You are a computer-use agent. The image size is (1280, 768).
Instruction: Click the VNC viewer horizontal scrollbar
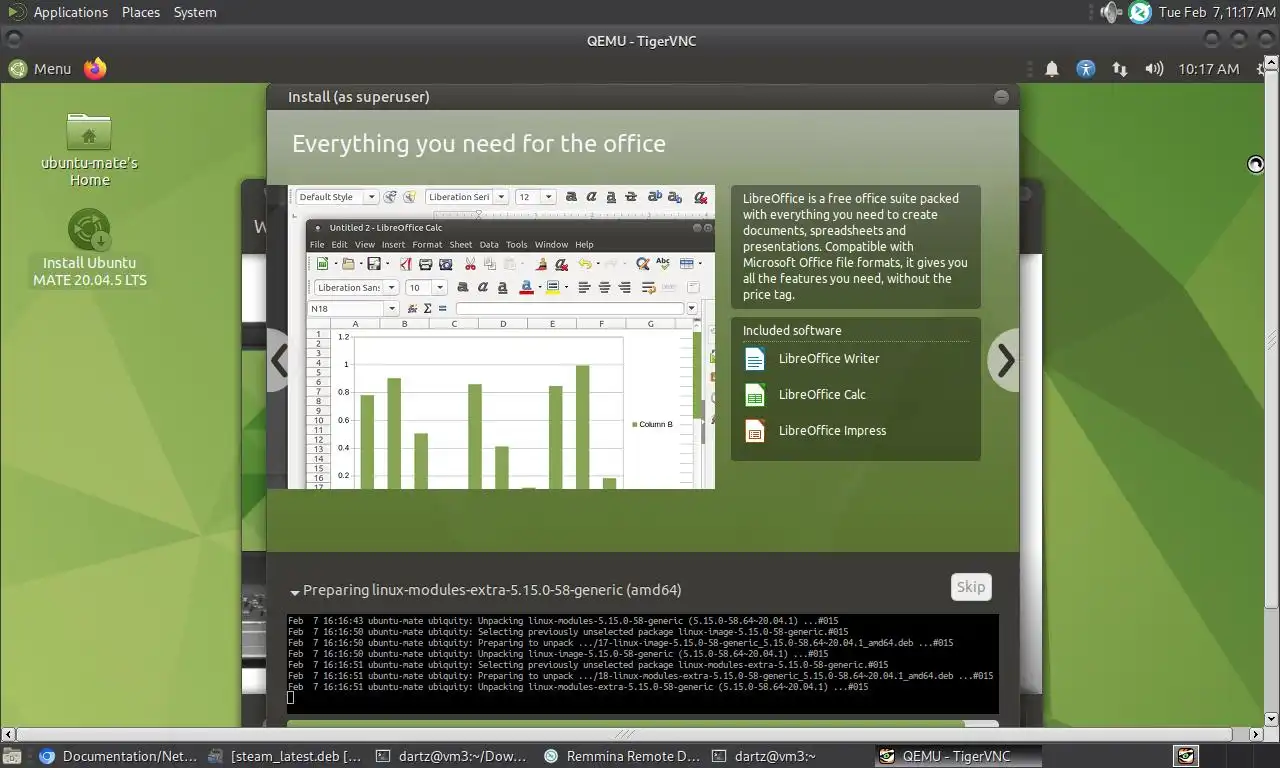pyautogui.click(x=625, y=734)
